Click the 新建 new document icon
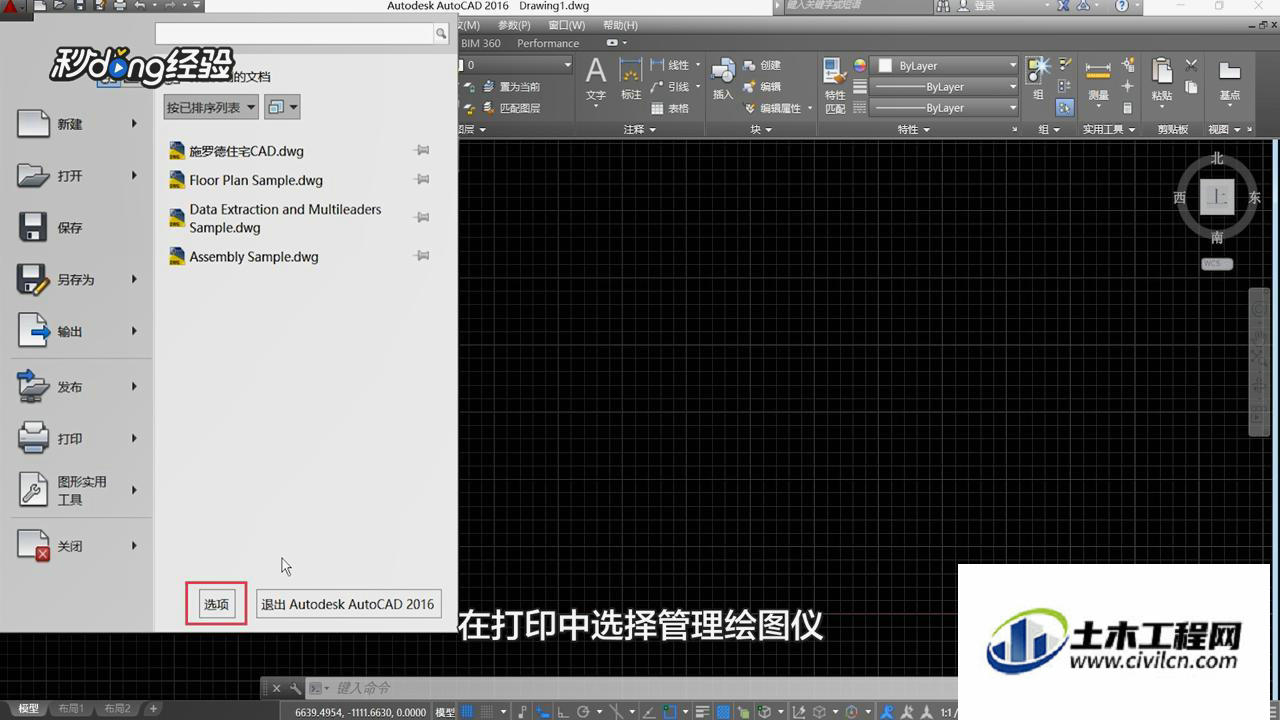 (34, 124)
